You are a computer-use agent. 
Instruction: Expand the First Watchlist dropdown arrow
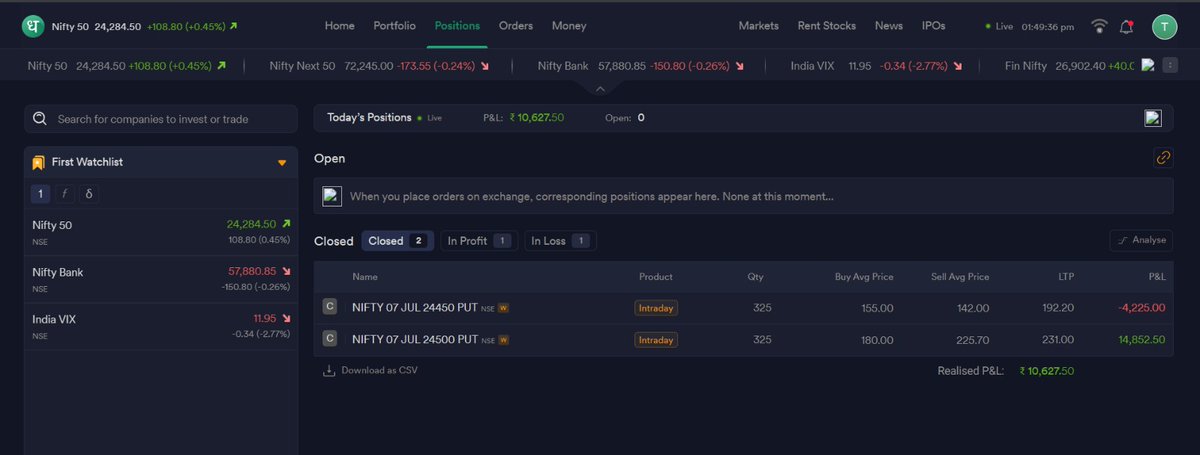pyautogui.click(x=282, y=162)
